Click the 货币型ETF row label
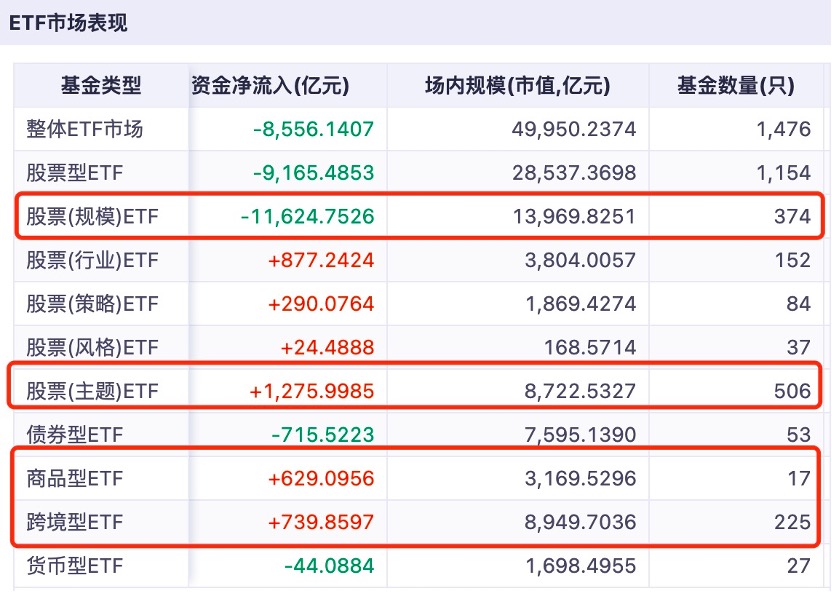Viewport: 832px width, 592px height. (75, 566)
